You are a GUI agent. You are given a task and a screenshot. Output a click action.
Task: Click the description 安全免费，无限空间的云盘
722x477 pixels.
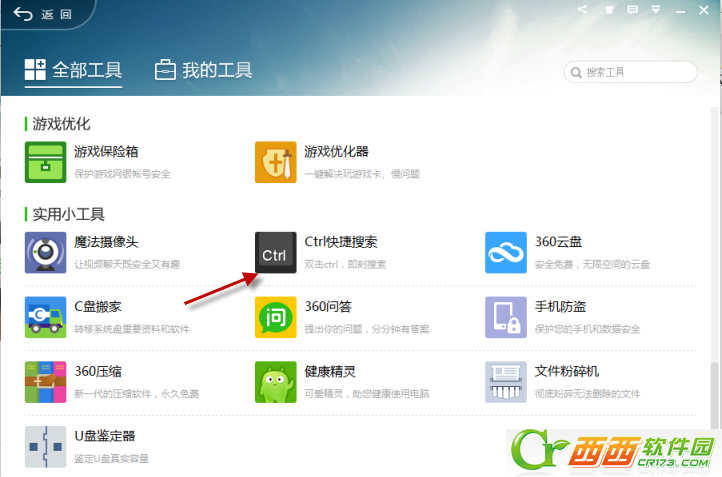592,264
